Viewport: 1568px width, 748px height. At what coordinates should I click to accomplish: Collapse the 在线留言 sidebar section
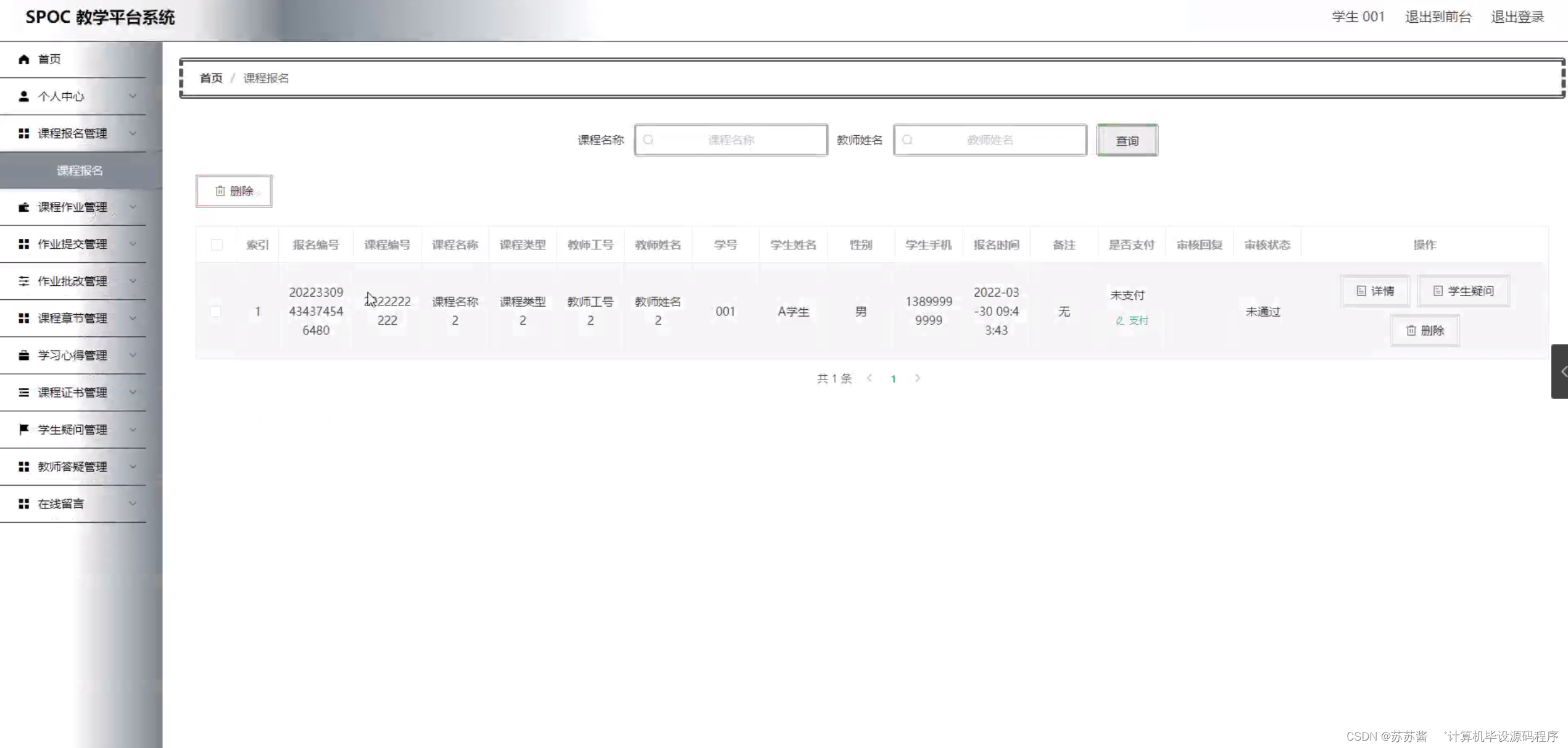tap(133, 503)
